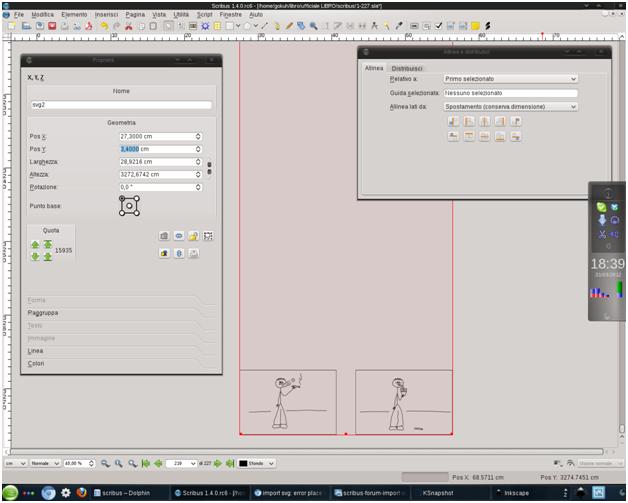Select the Insert Table tool
Viewport: 628px width, 503px height.
[217, 26]
